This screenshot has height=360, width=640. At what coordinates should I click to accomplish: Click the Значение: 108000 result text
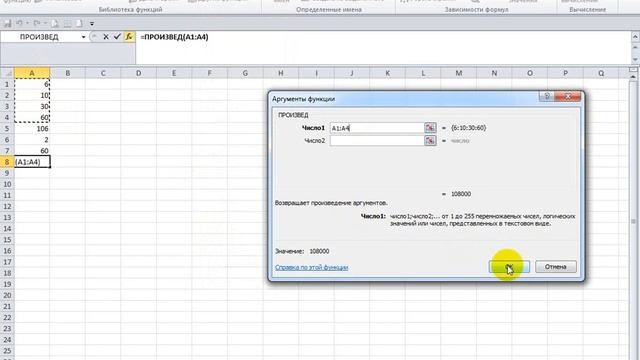(x=302, y=251)
